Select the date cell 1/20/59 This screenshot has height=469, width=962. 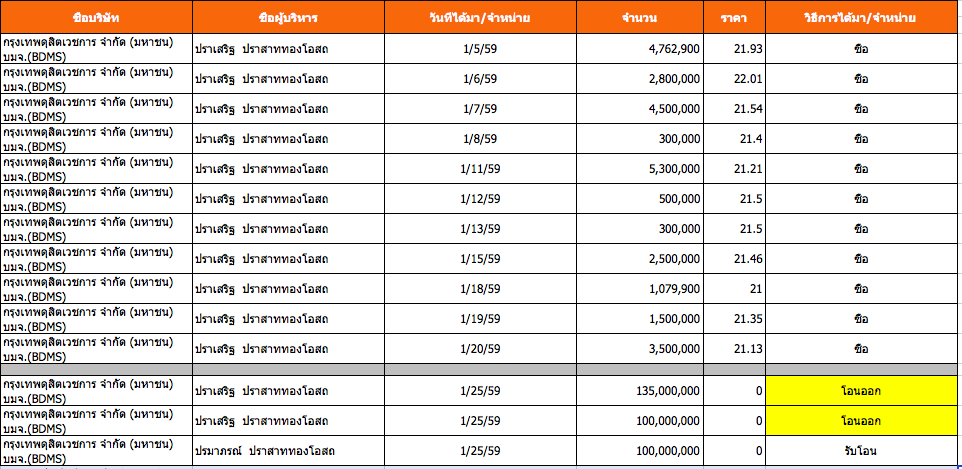point(482,349)
